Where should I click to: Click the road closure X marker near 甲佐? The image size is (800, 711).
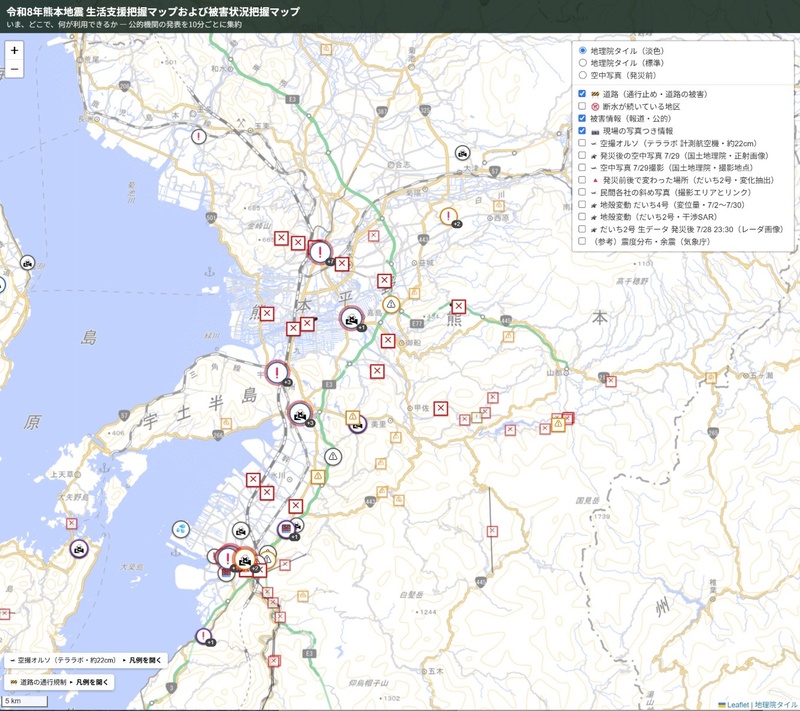tap(441, 408)
